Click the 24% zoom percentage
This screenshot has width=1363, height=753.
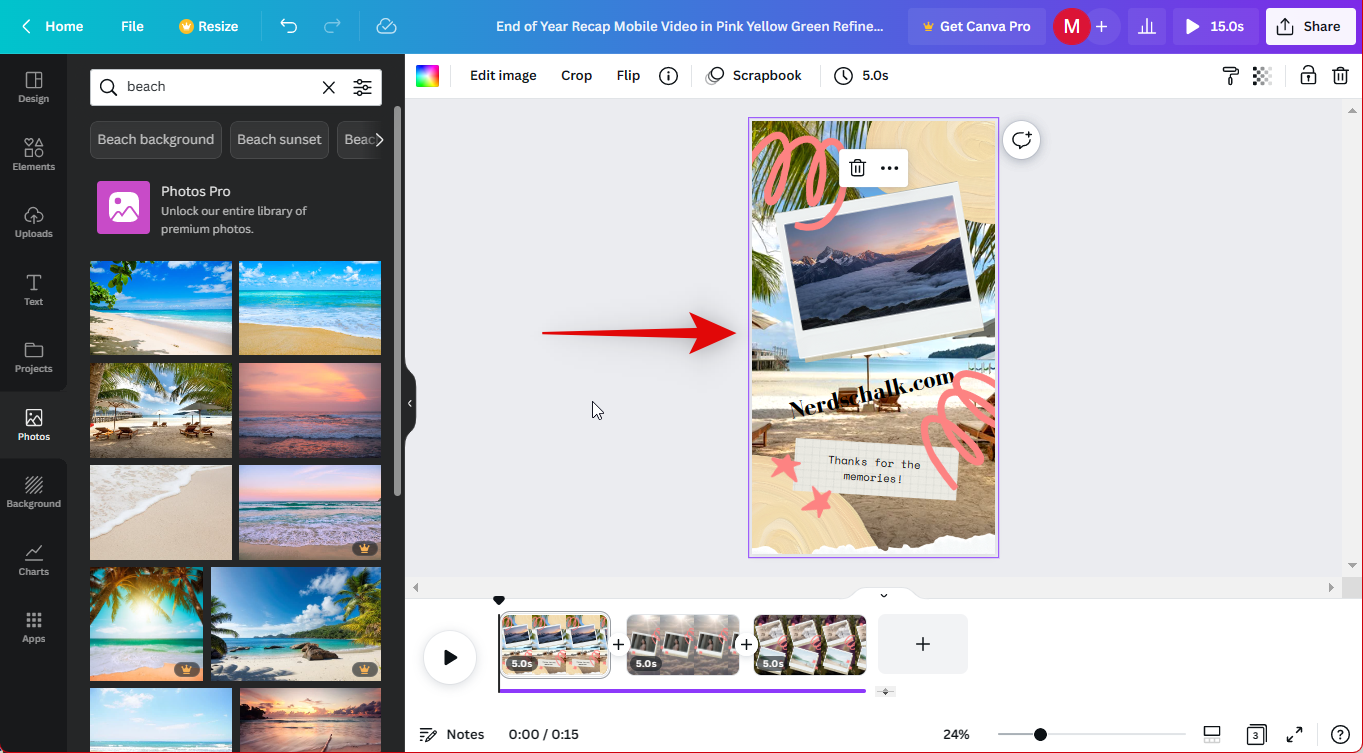coord(956,734)
